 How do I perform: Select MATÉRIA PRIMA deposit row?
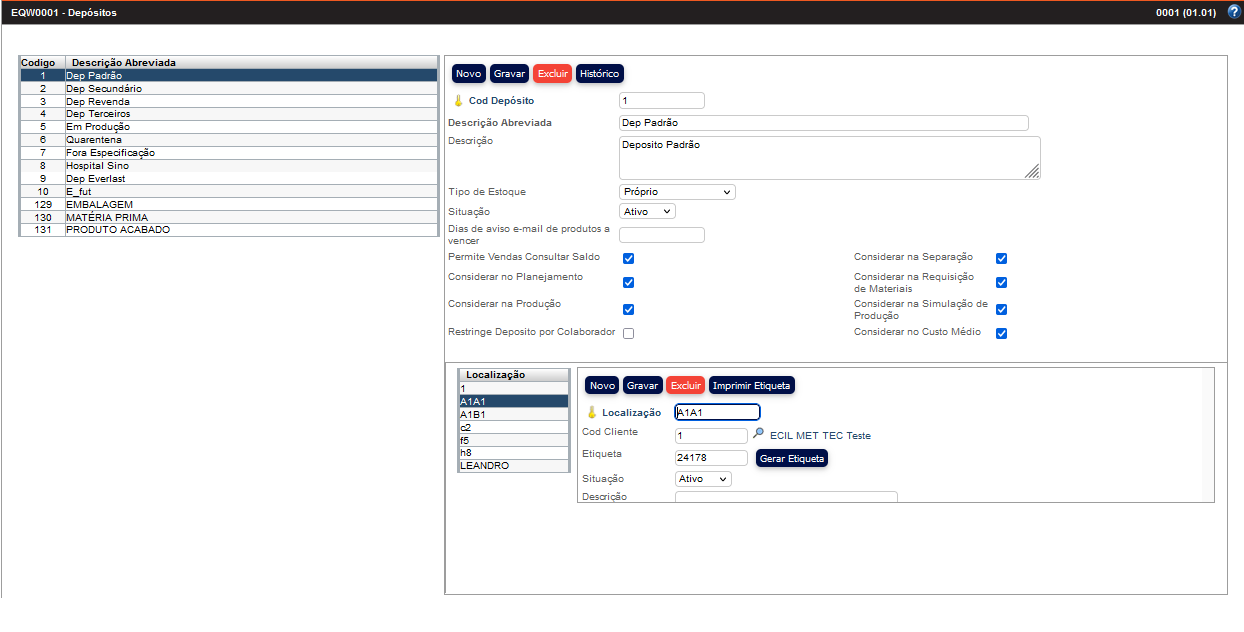tap(107, 217)
